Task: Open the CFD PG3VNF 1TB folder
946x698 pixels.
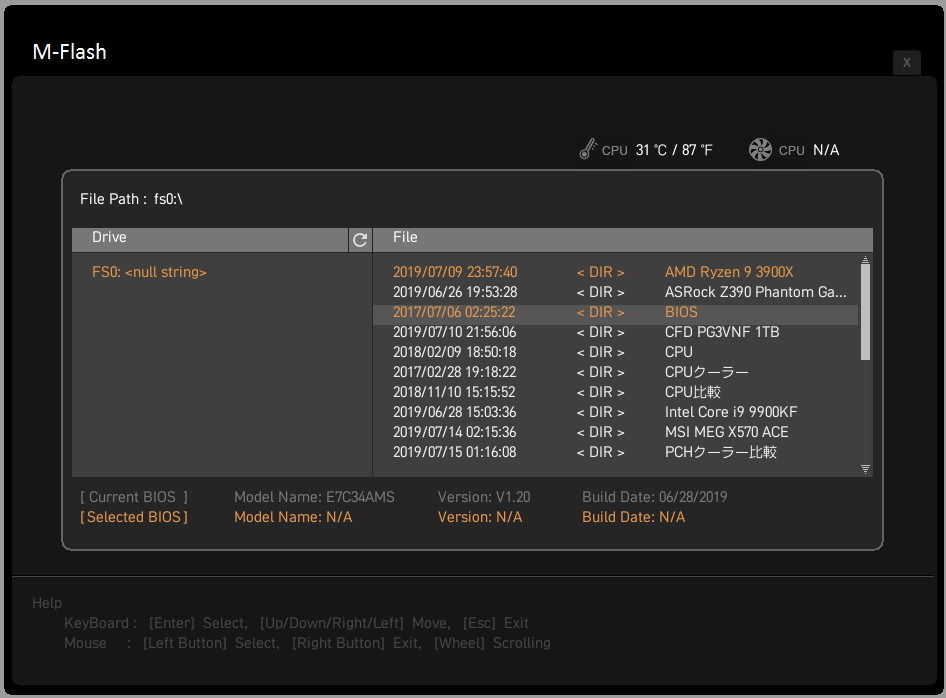Action: (x=722, y=332)
